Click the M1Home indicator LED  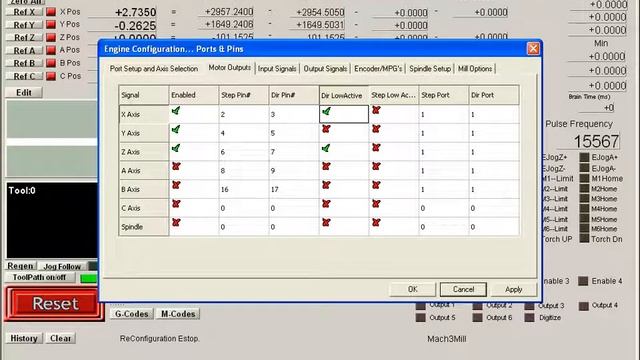584,178
